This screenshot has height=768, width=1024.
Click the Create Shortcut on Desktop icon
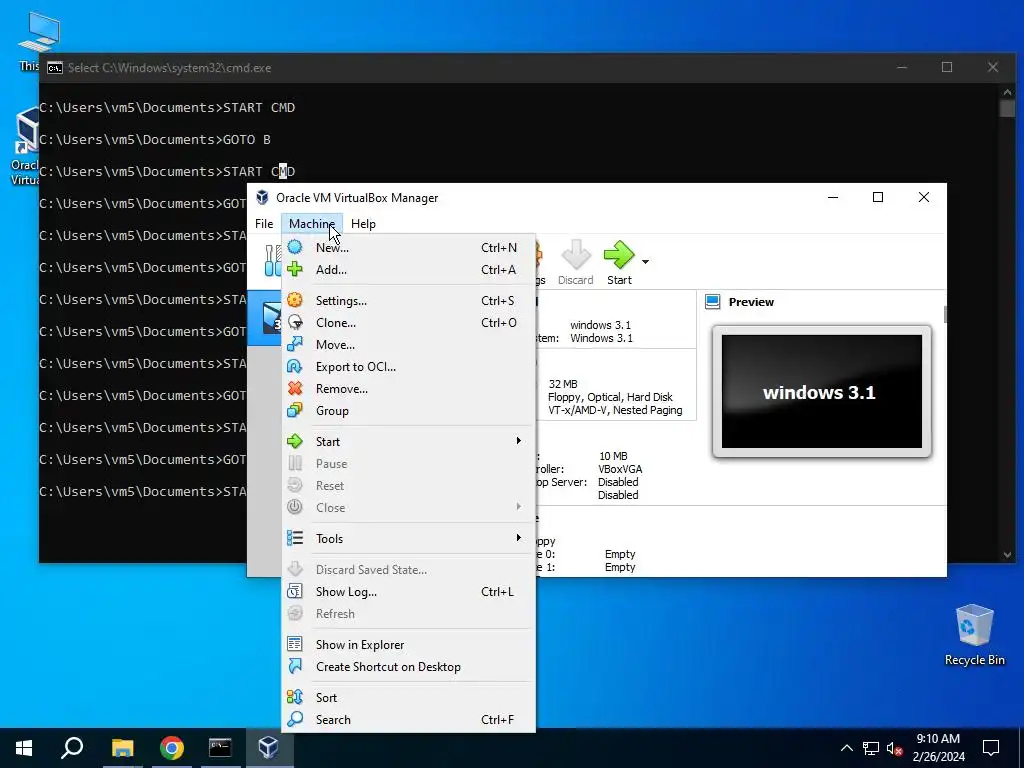pyautogui.click(x=295, y=666)
